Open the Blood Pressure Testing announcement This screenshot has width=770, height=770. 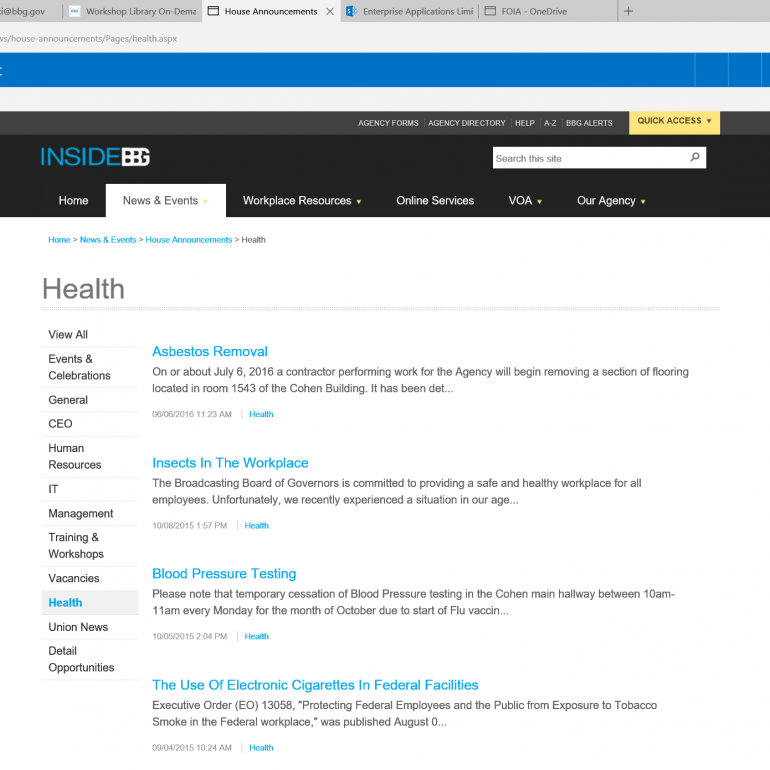coord(224,574)
